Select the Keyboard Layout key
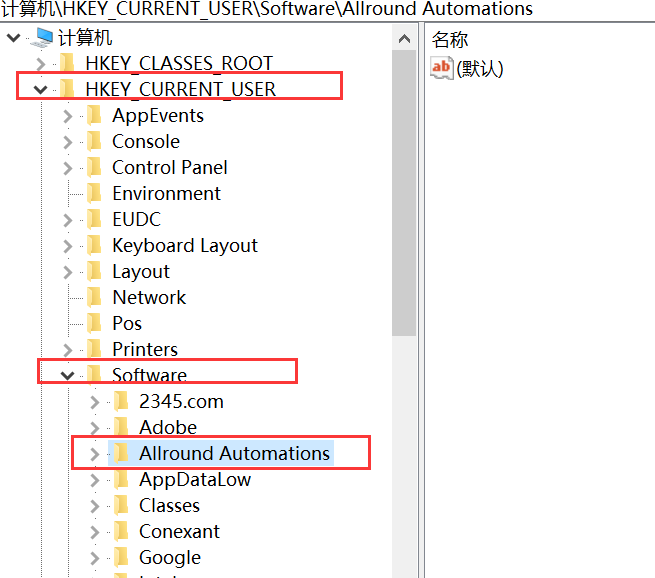 (x=184, y=245)
